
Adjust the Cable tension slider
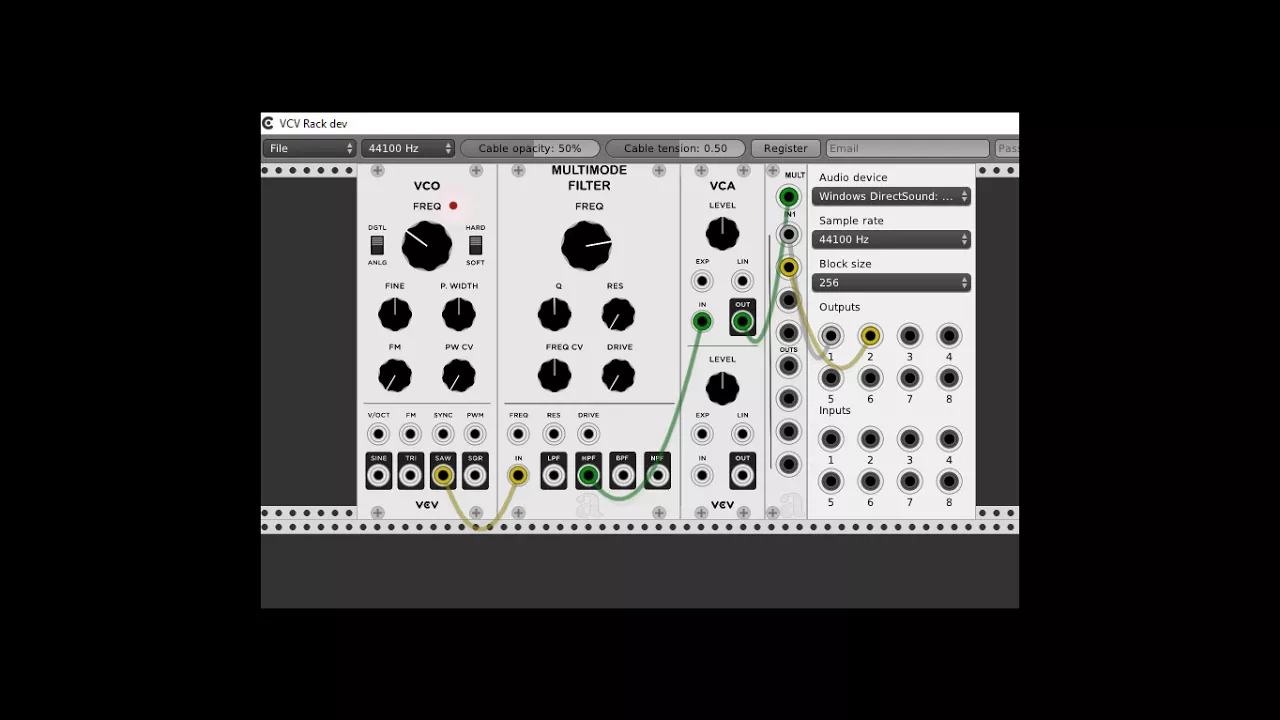[x=675, y=148]
